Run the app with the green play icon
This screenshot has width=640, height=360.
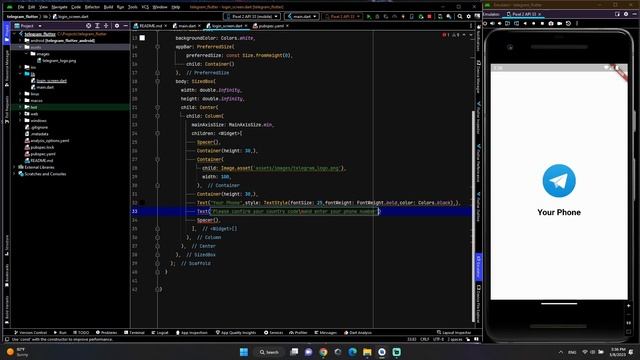(x=369, y=17)
